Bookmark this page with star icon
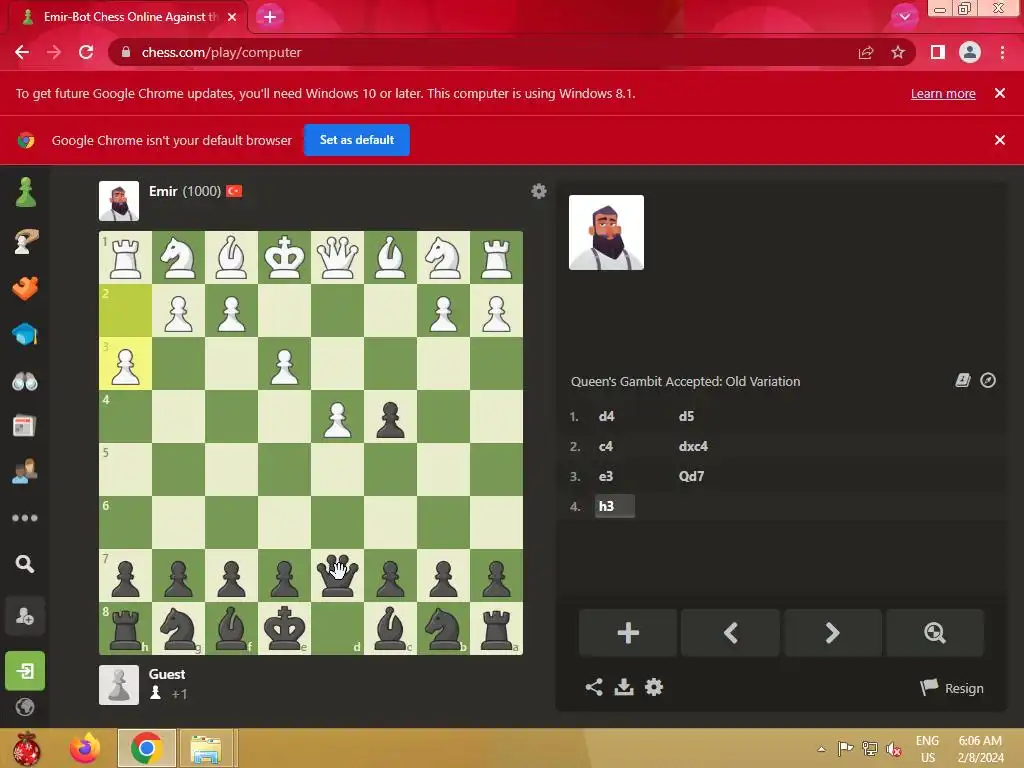 (x=897, y=52)
